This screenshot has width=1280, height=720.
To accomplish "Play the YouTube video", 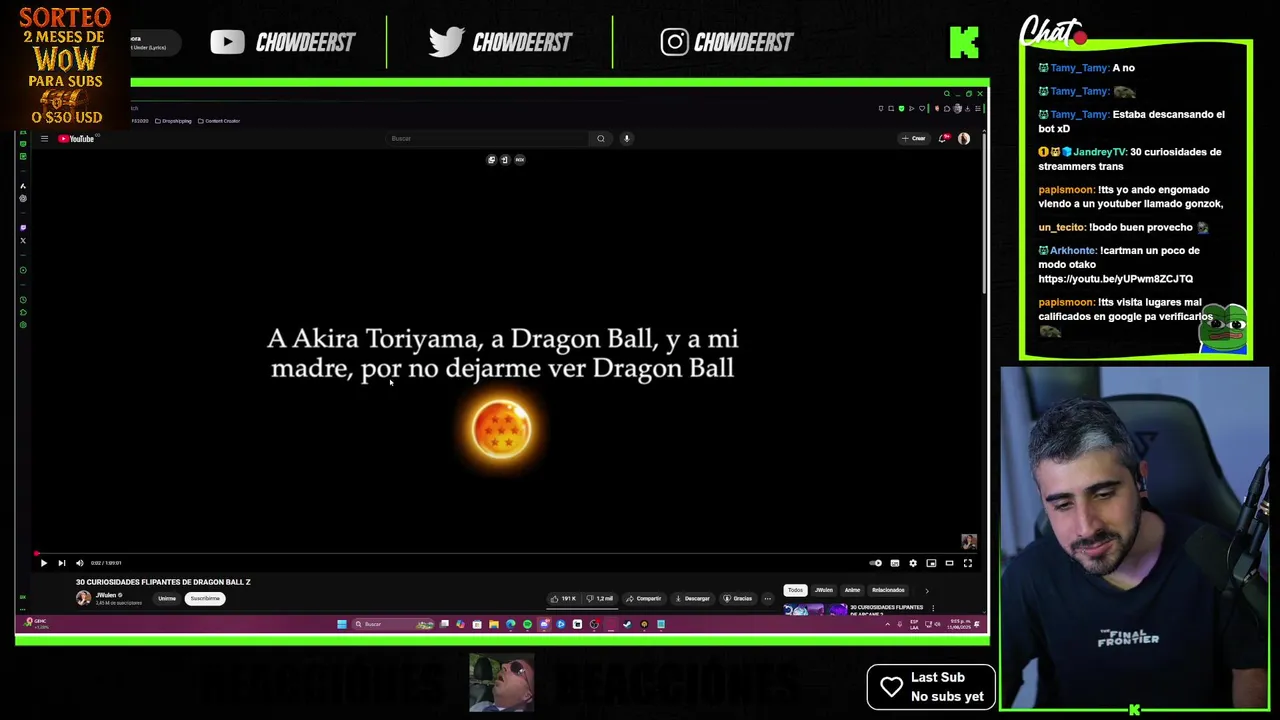I will (43, 563).
